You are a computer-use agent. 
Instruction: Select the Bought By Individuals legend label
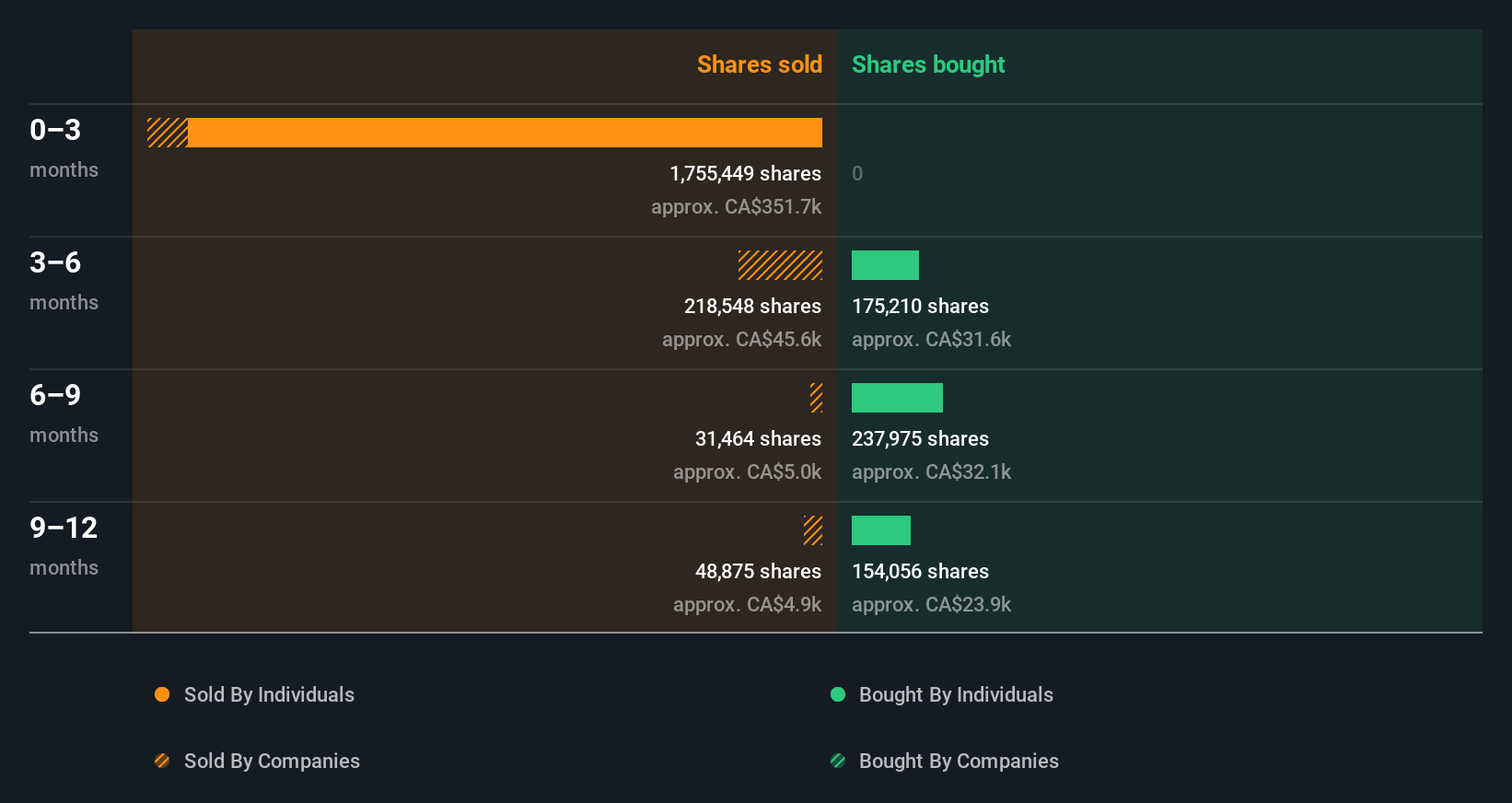pyautogui.click(x=956, y=695)
